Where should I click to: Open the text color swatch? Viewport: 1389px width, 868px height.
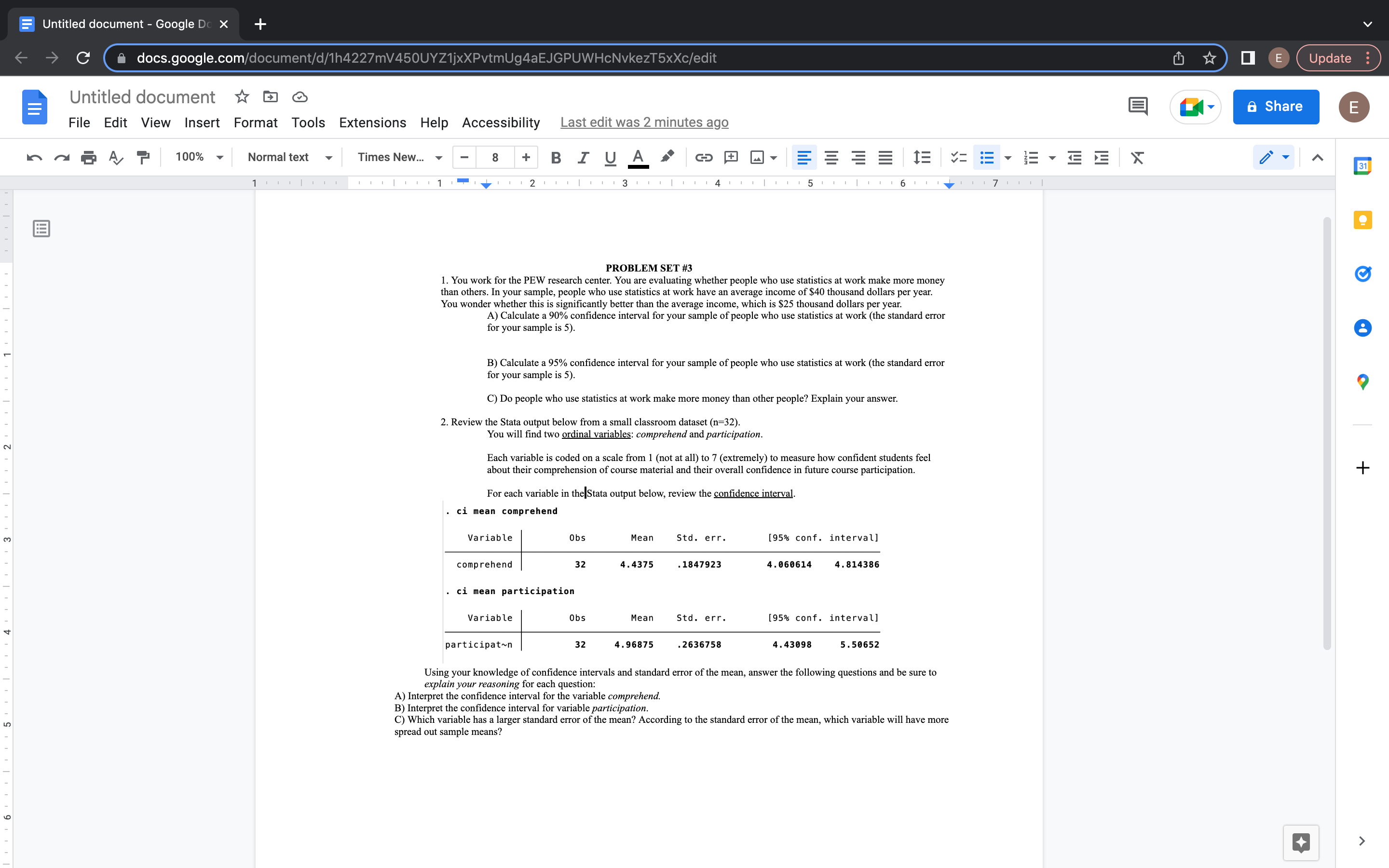(638, 157)
